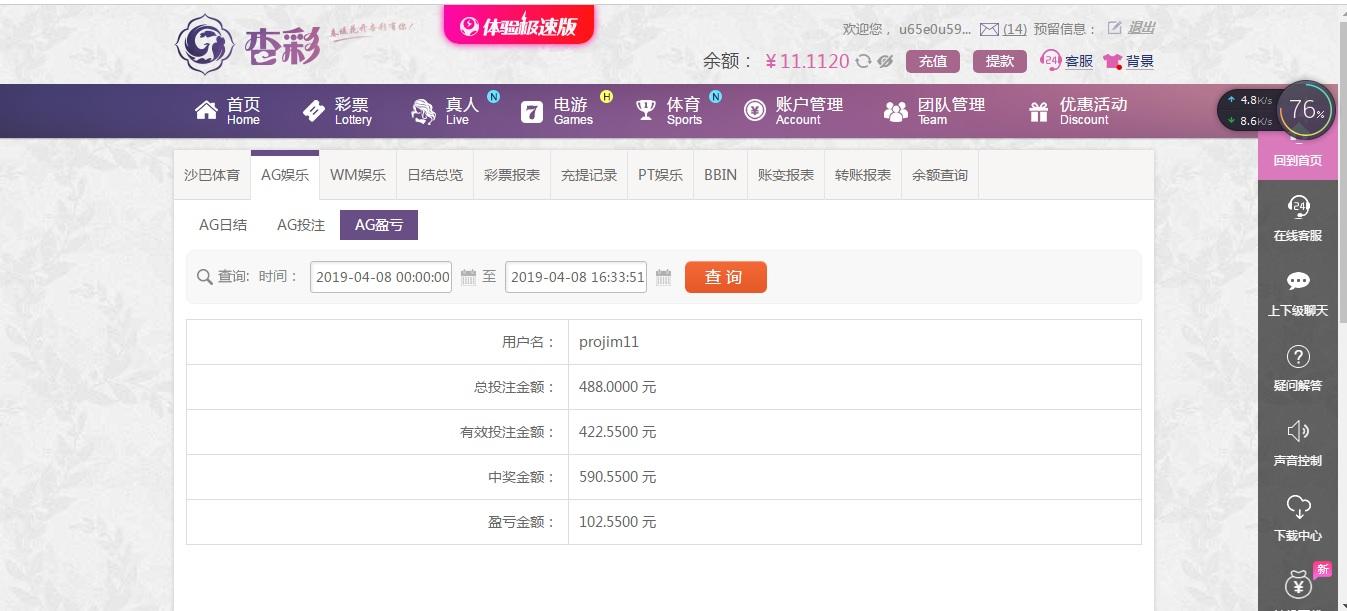The image size is (1347, 611).
Task: Switch to the 账变报表 tab
Action: (786, 174)
